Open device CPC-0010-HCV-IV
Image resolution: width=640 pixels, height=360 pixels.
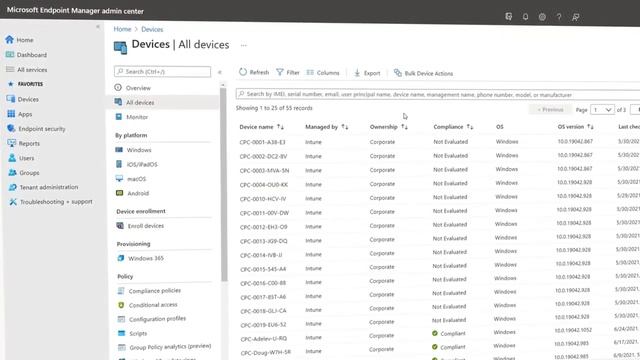click(x=263, y=199)
